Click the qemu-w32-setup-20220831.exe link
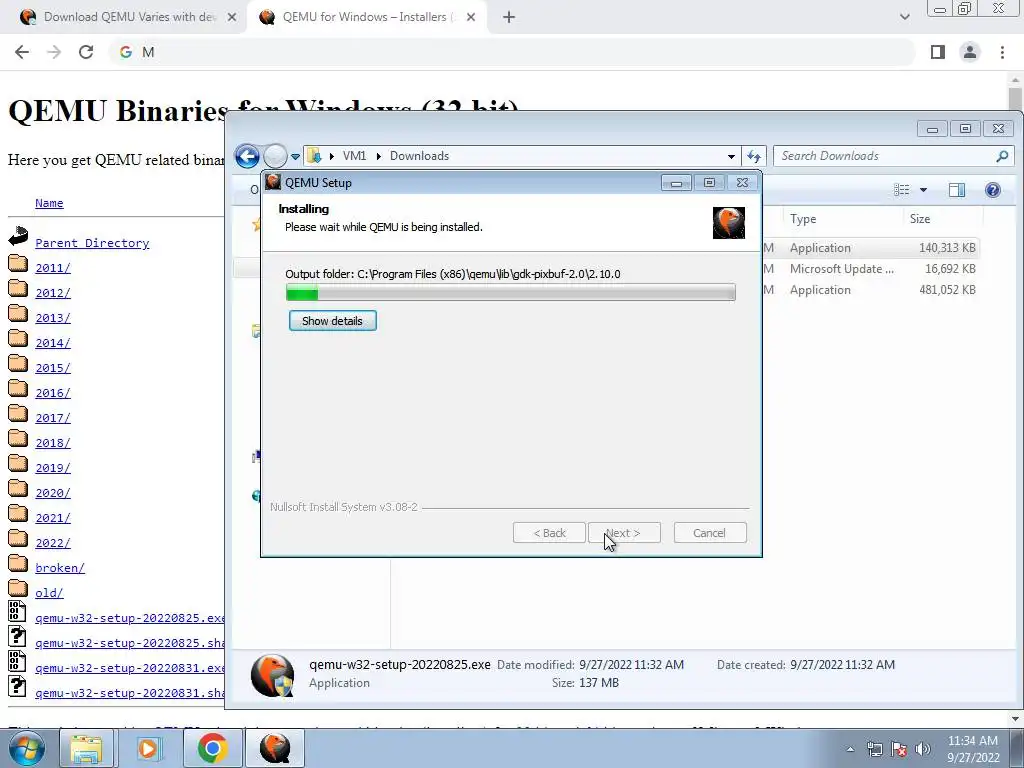The height and width of the screenshot is (768, 1024). (129, 668)
